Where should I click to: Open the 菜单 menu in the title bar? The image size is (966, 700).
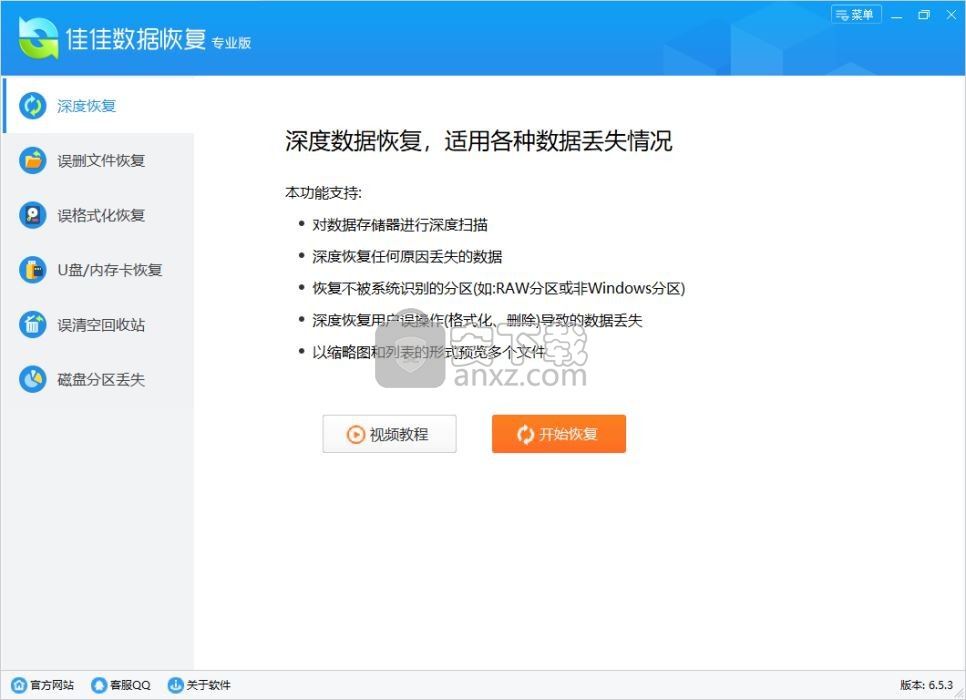click(856, 15)
